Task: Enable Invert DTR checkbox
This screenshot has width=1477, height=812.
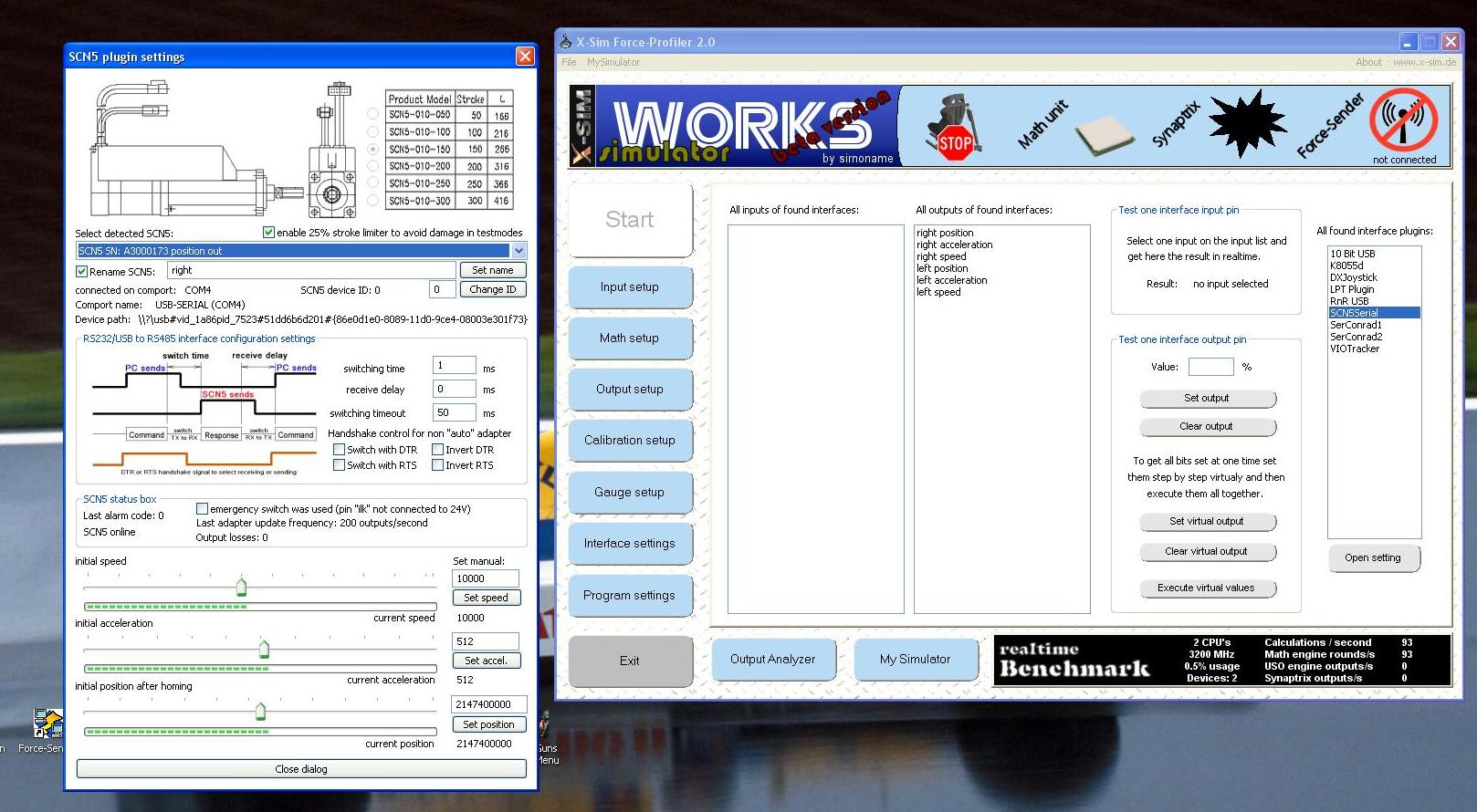Action: [437, 450]
